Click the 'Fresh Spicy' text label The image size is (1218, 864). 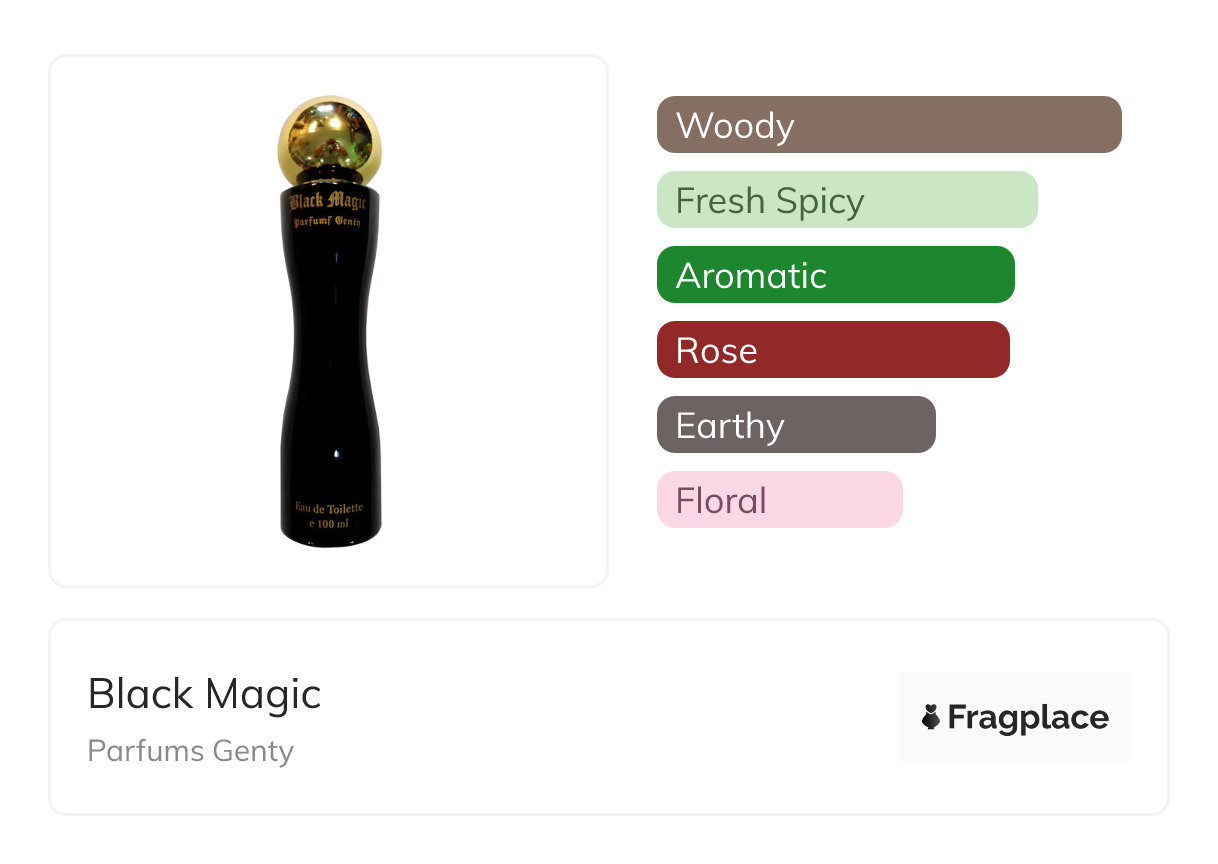click(x=770, y=201)
